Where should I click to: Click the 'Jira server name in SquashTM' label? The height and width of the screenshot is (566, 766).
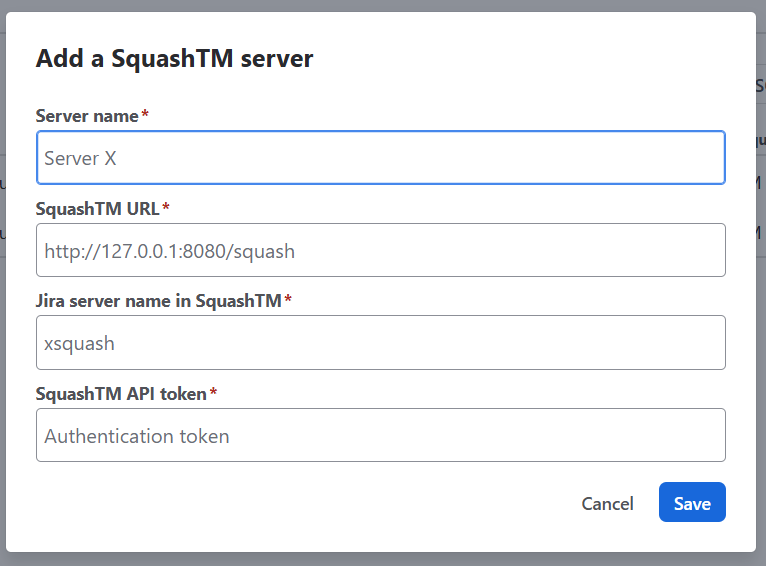159,301
